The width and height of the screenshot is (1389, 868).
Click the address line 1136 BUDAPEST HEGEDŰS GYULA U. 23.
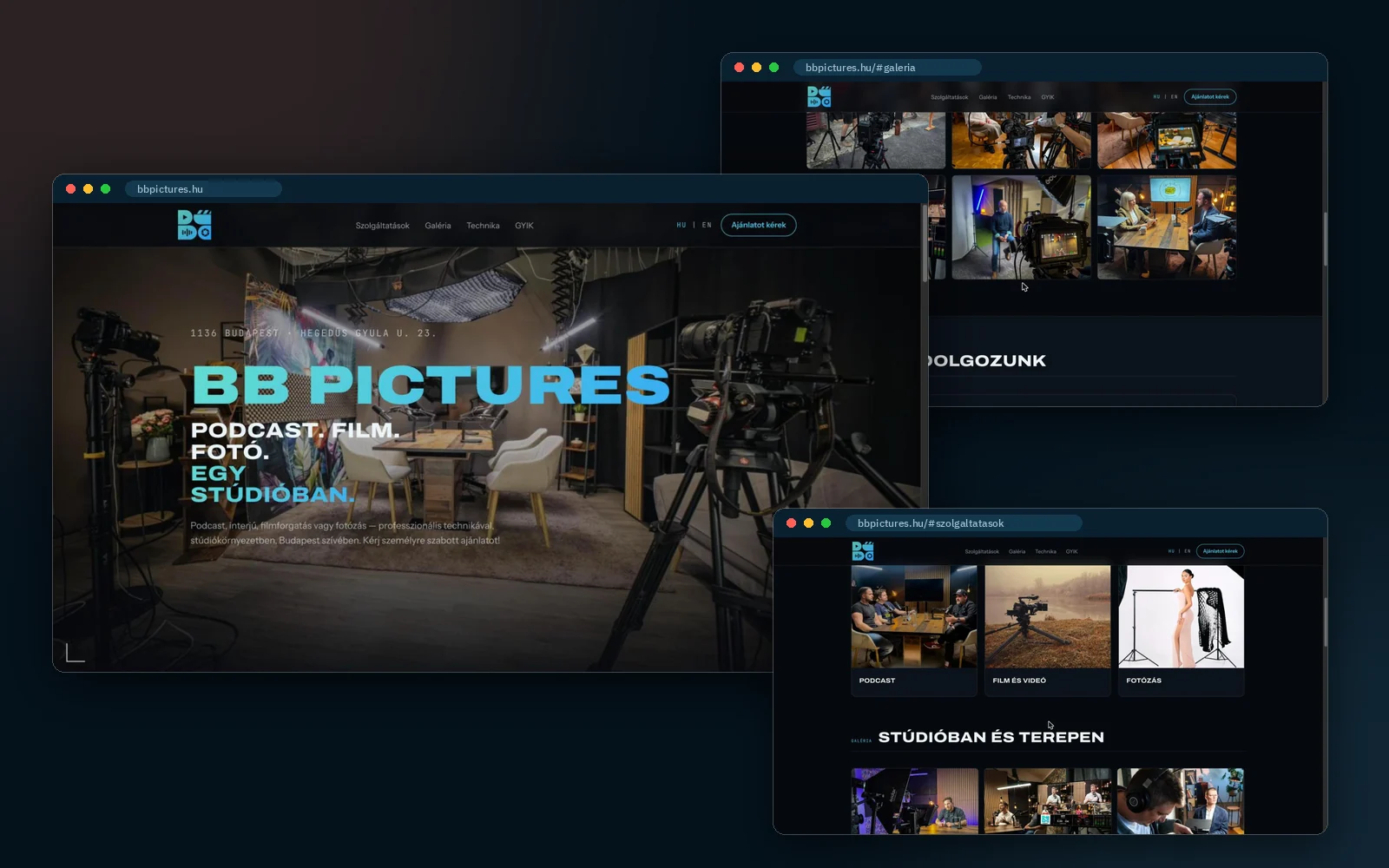[x=313, y=333]
